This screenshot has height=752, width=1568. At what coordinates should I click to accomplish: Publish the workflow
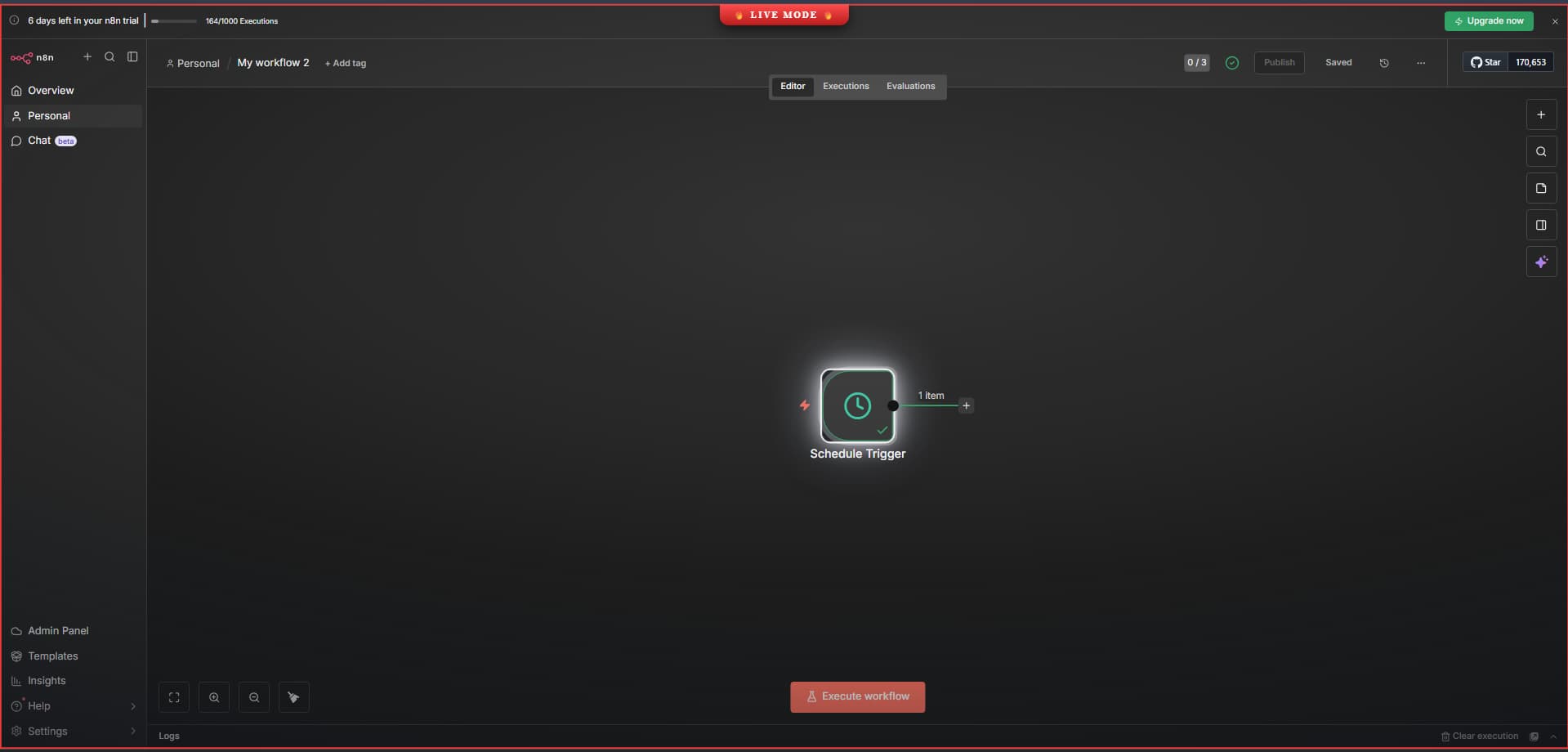[x=1279, y=63]
